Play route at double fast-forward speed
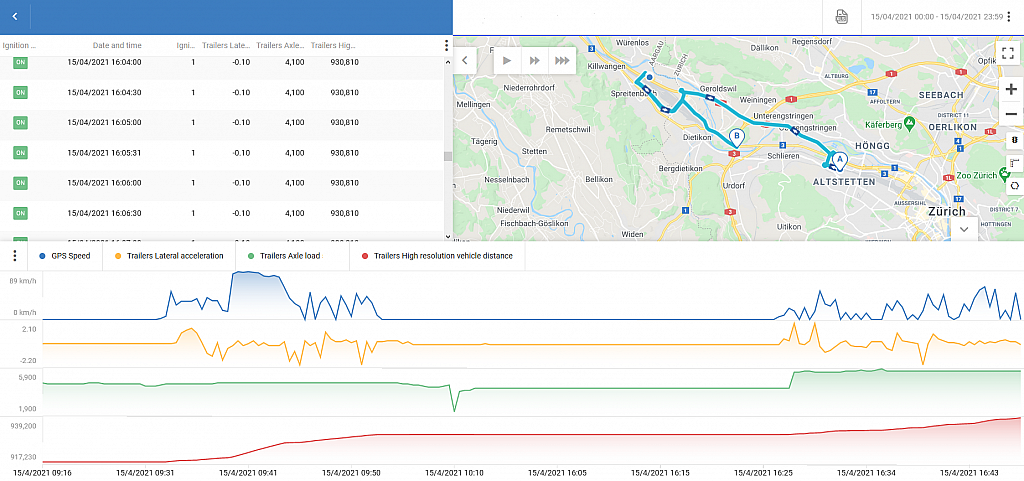The image size is (1024, 481). tap(535, 61)
